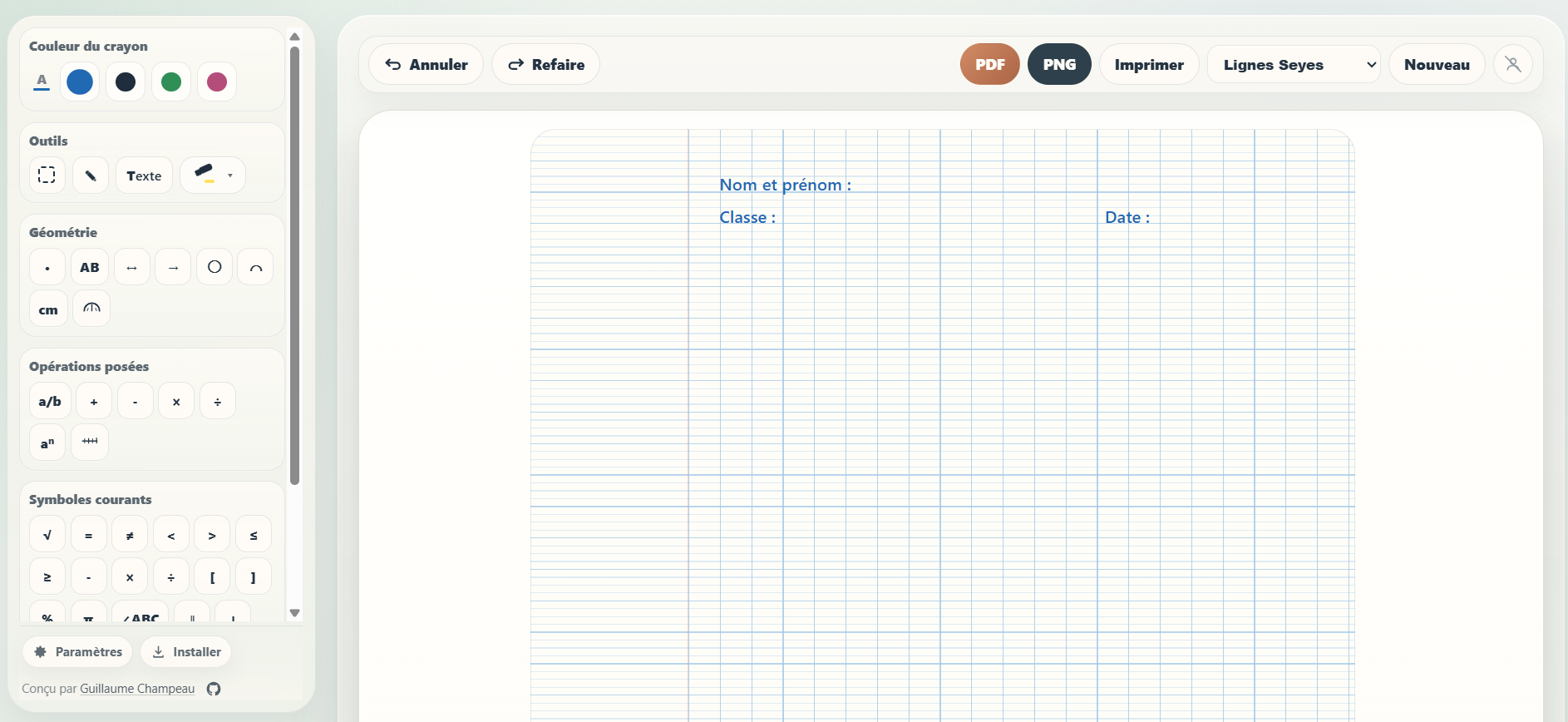1568x722 pixels.
Task: Choose the green pencil color
Action: pos(171,82)
